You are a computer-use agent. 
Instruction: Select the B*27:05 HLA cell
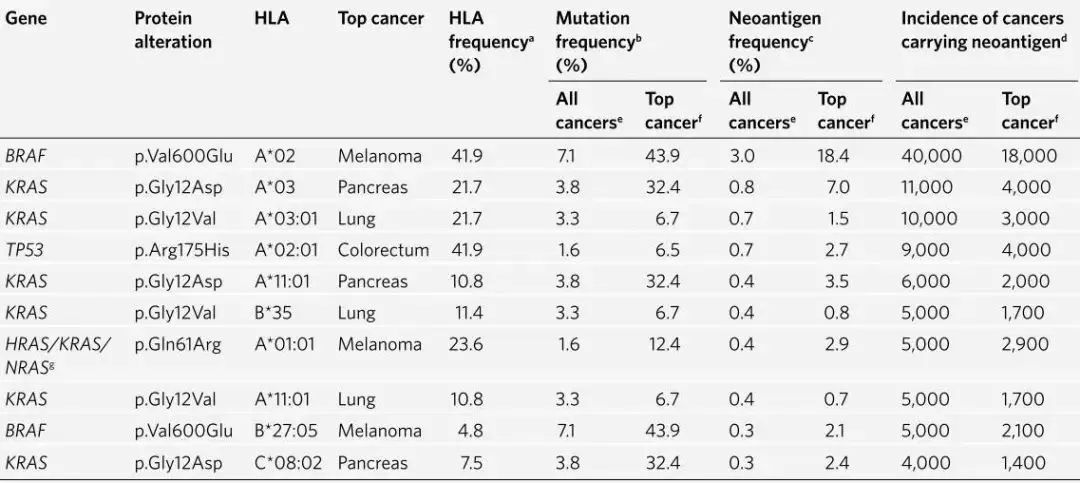coord(284,432)
